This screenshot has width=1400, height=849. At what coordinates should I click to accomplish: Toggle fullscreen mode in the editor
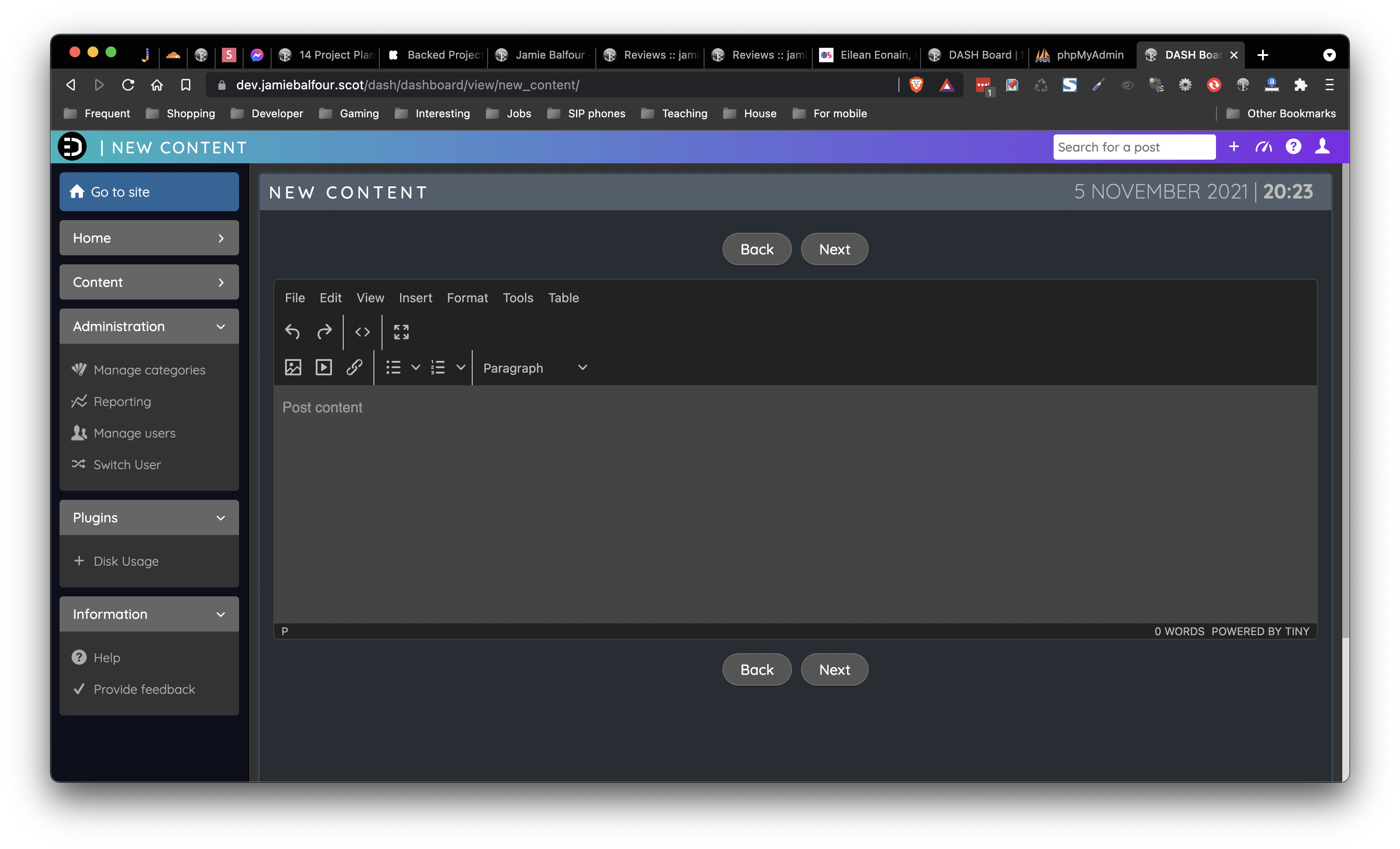401,331
